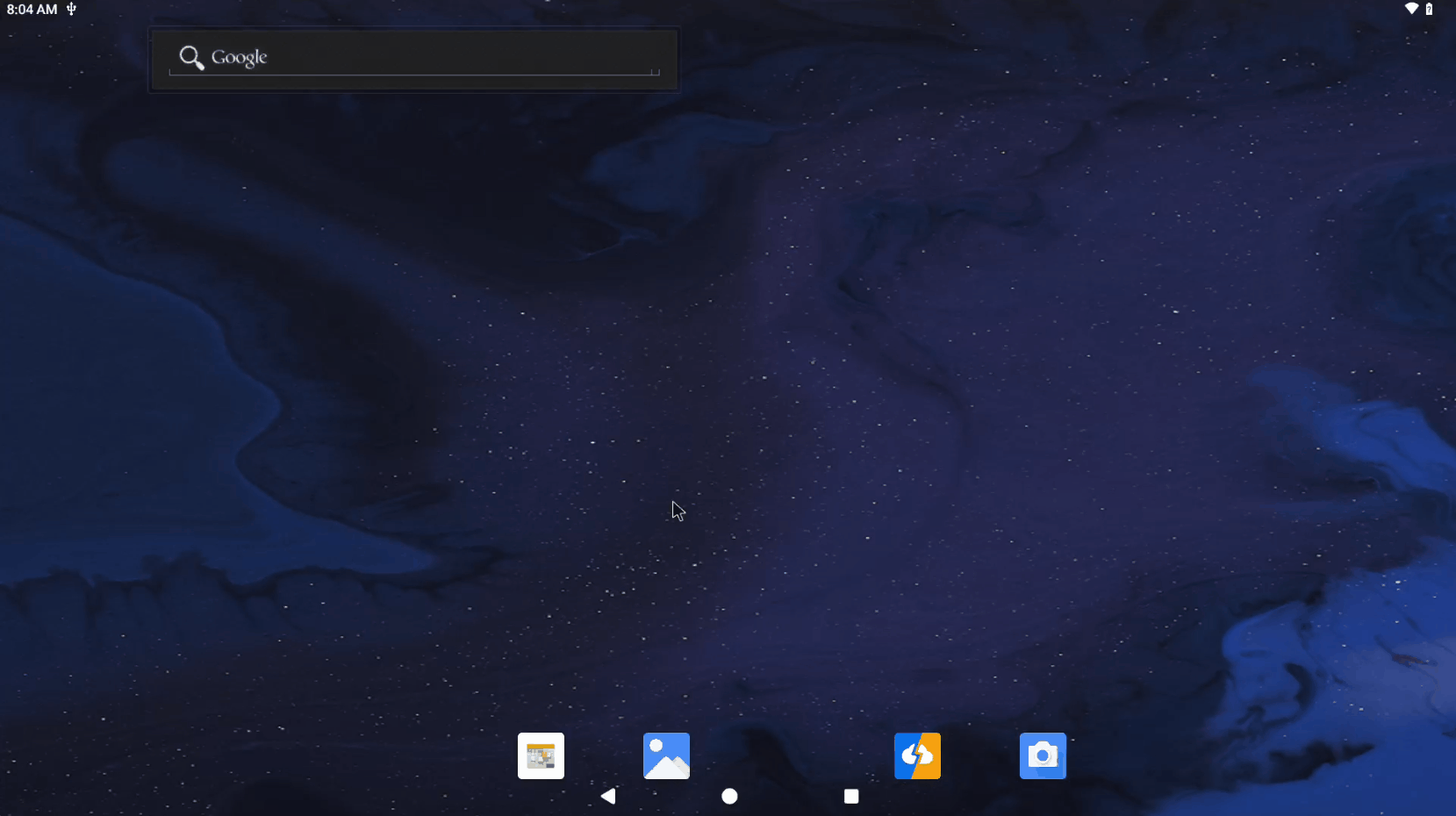The image size is (1456, 816).
Task: Tap the dotted underline inside the search bar
Action: point(412,74)
